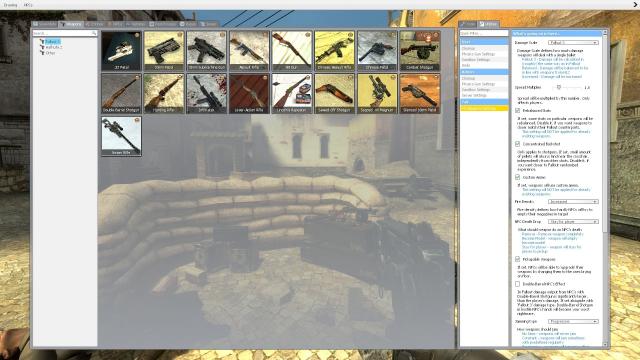This screenshot has width=640, height=360.
Task: Spawn the Combat Shotgun
Action: coord(420,51)
